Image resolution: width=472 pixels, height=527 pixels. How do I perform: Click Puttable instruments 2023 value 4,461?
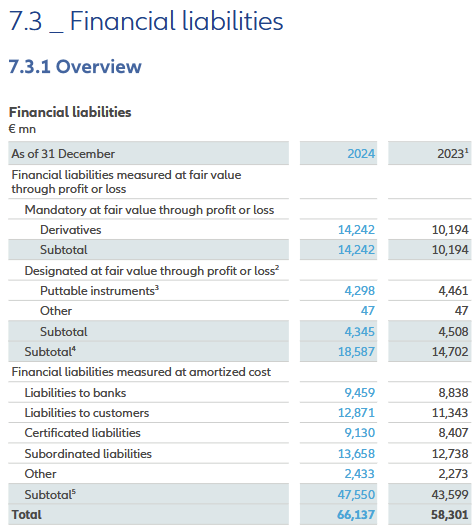tap(453, 291)
